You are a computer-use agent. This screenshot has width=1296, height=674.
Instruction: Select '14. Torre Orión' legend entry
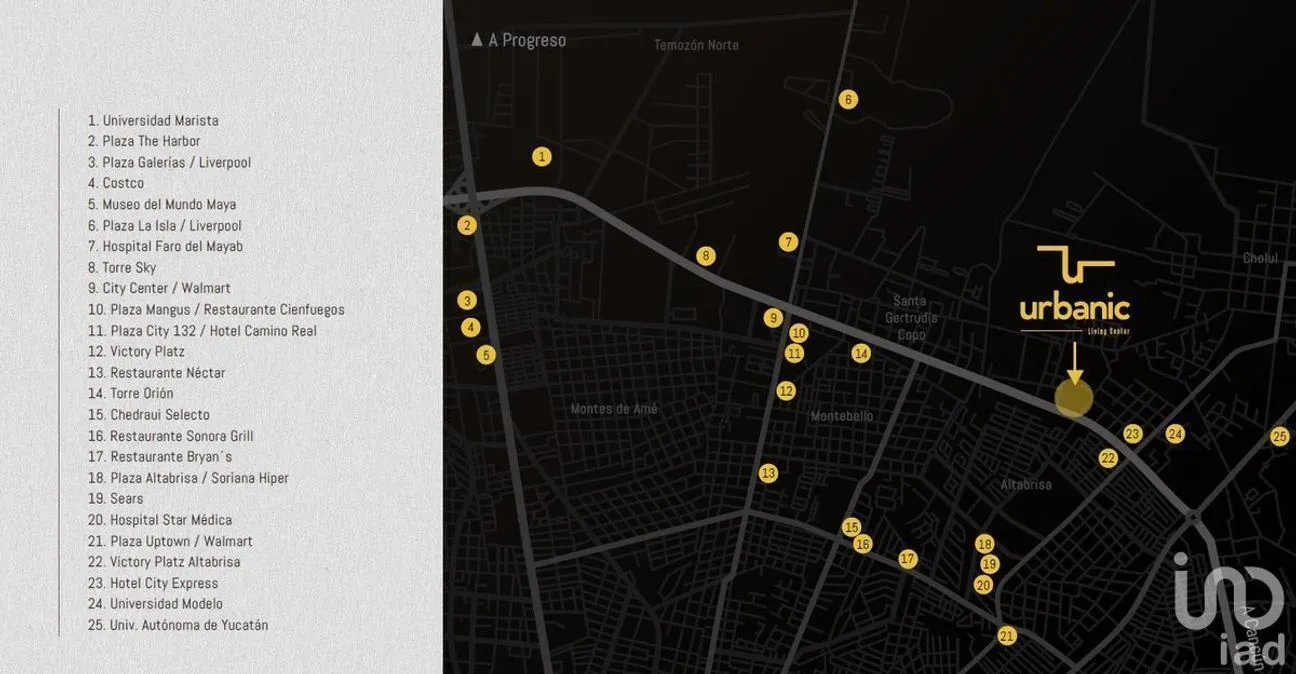click(130, 394)
